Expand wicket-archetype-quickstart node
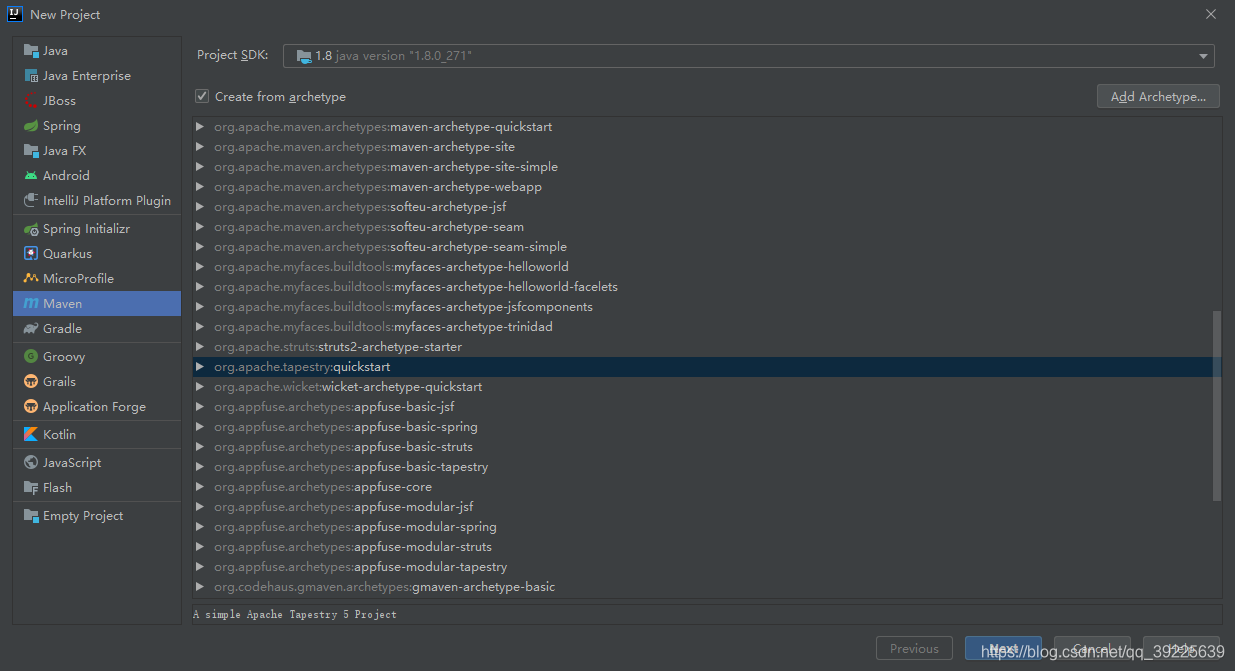The image size is (1235, 671). click(200, 387)
